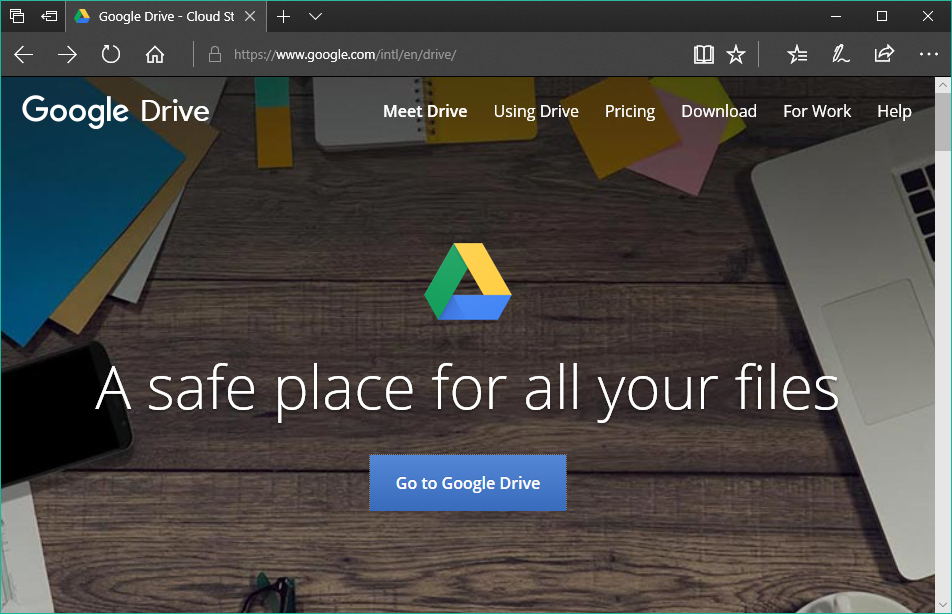Screen dimensions: 952x614
Task: Open the Pricing page
Action: (x=630, y=112)
